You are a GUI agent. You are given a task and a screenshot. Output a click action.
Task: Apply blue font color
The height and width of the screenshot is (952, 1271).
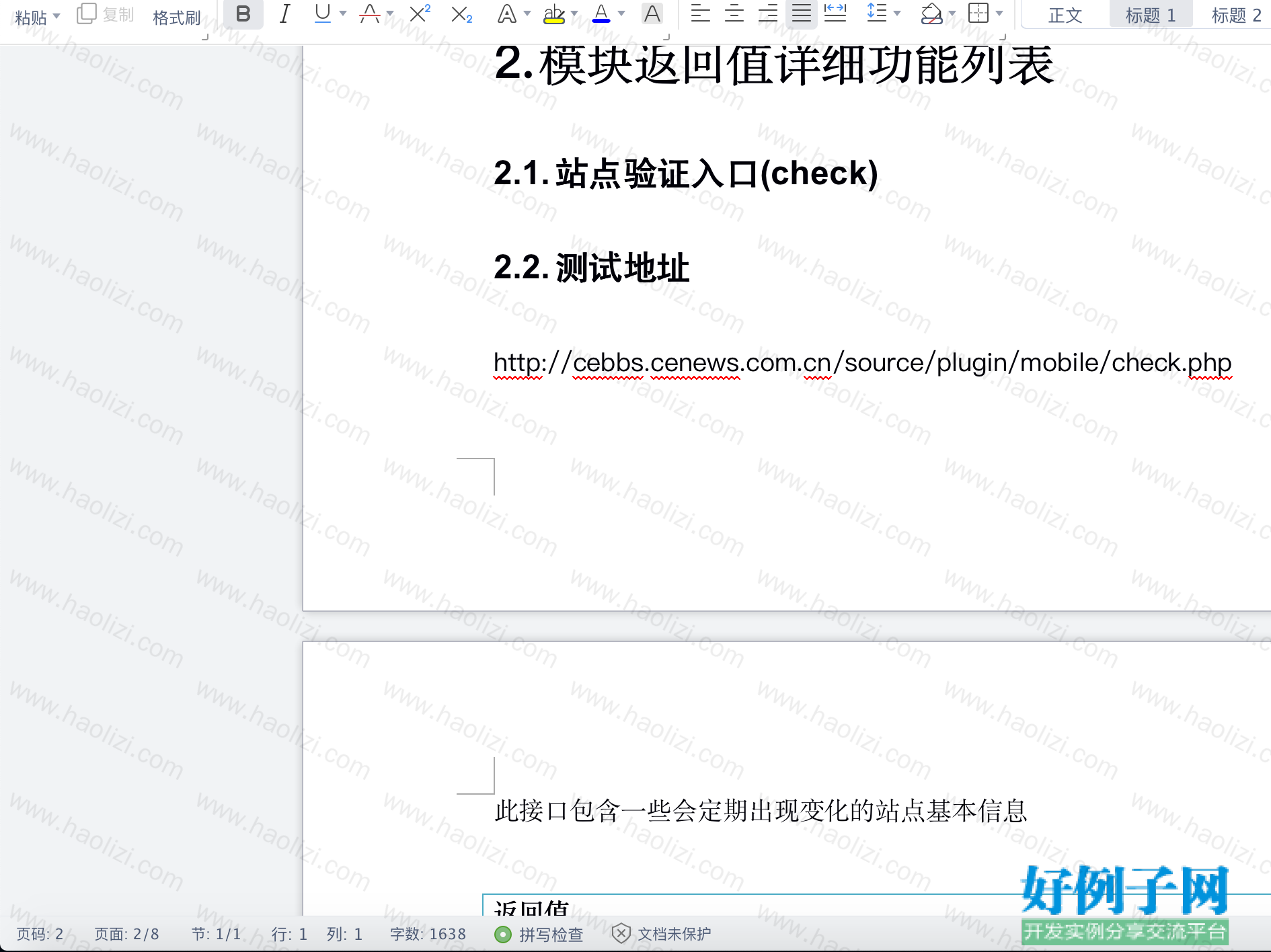click(601, 13)
